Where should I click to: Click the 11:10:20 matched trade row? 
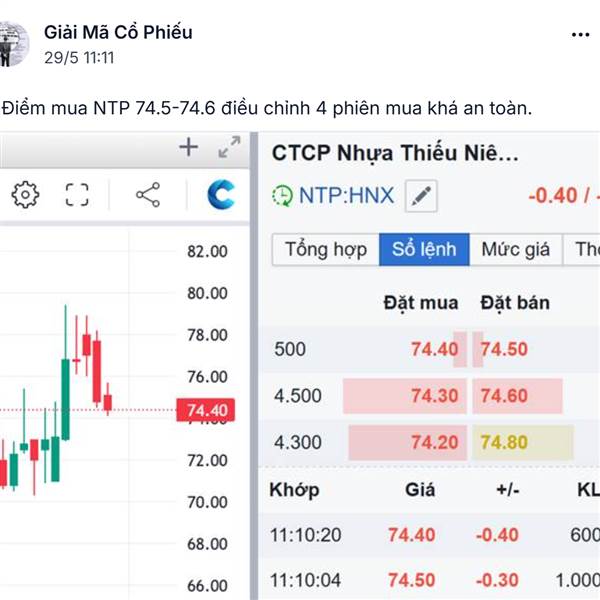[429, 535]
